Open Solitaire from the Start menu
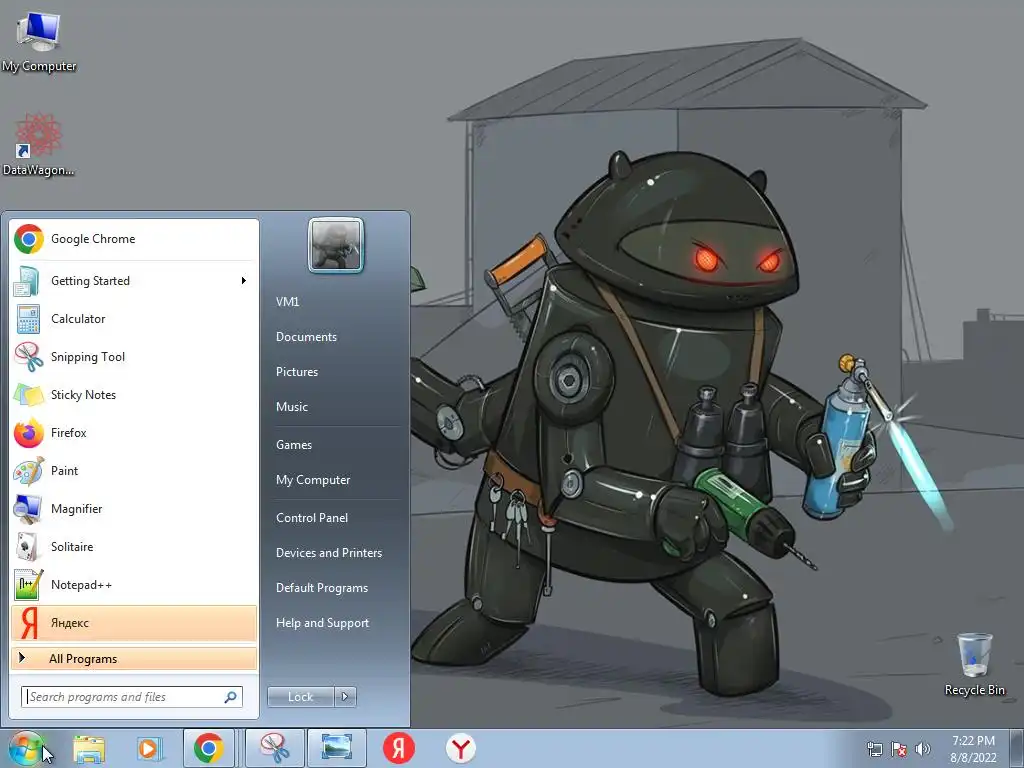Viewport: 1024px width, 768px height. (134, 547)
